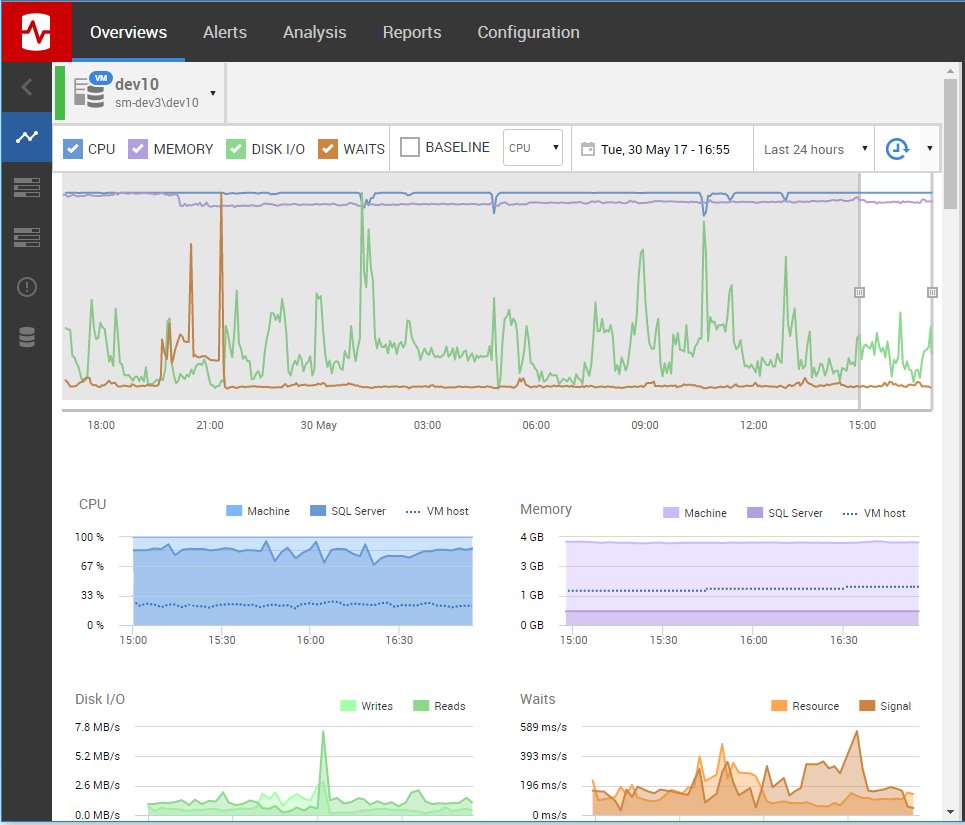Uncheck the CPU checkbox
This screenshot has width=965, height=825.
point(73,149)
